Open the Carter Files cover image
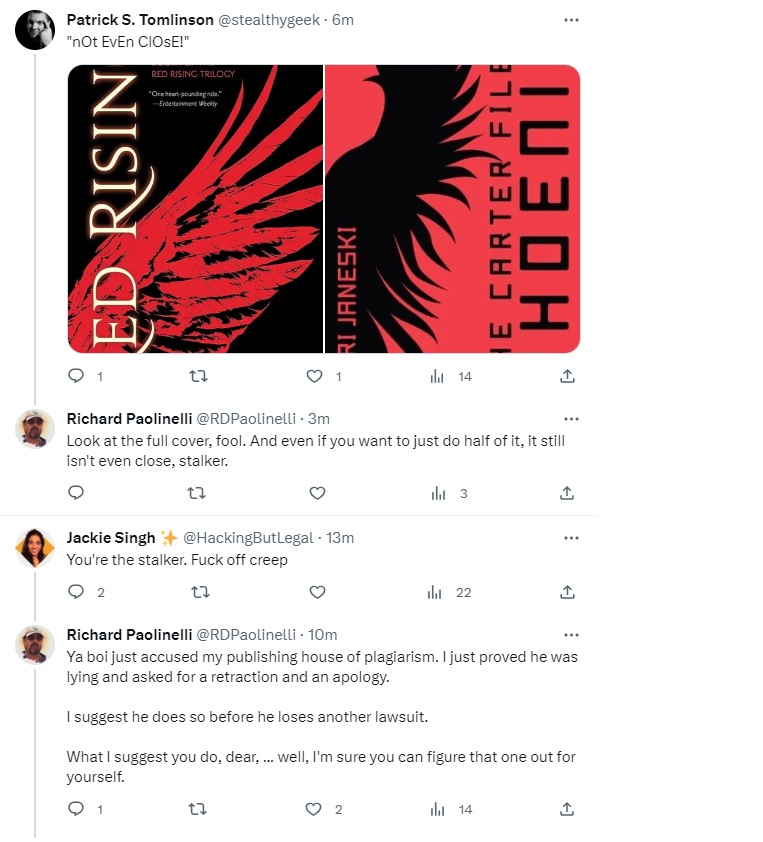 coord(453,208)
